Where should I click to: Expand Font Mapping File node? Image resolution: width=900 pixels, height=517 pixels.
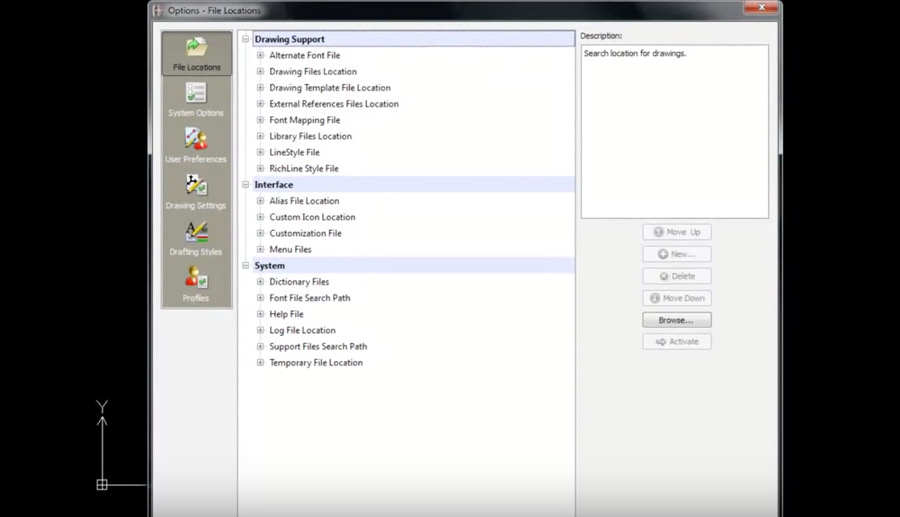click(261, 120)
